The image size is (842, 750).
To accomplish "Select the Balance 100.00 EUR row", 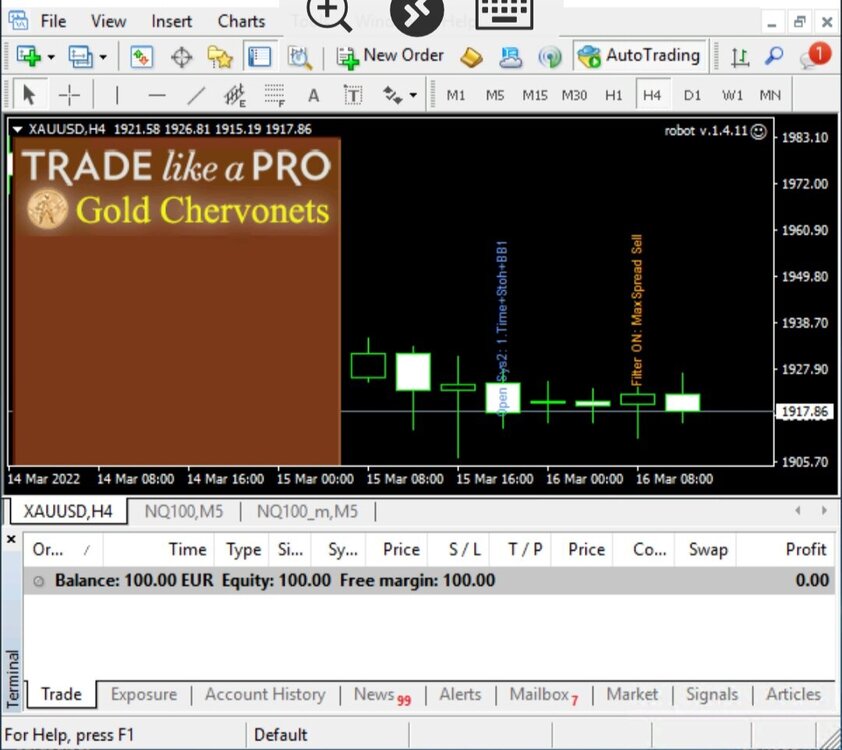I will click(429, 580).
